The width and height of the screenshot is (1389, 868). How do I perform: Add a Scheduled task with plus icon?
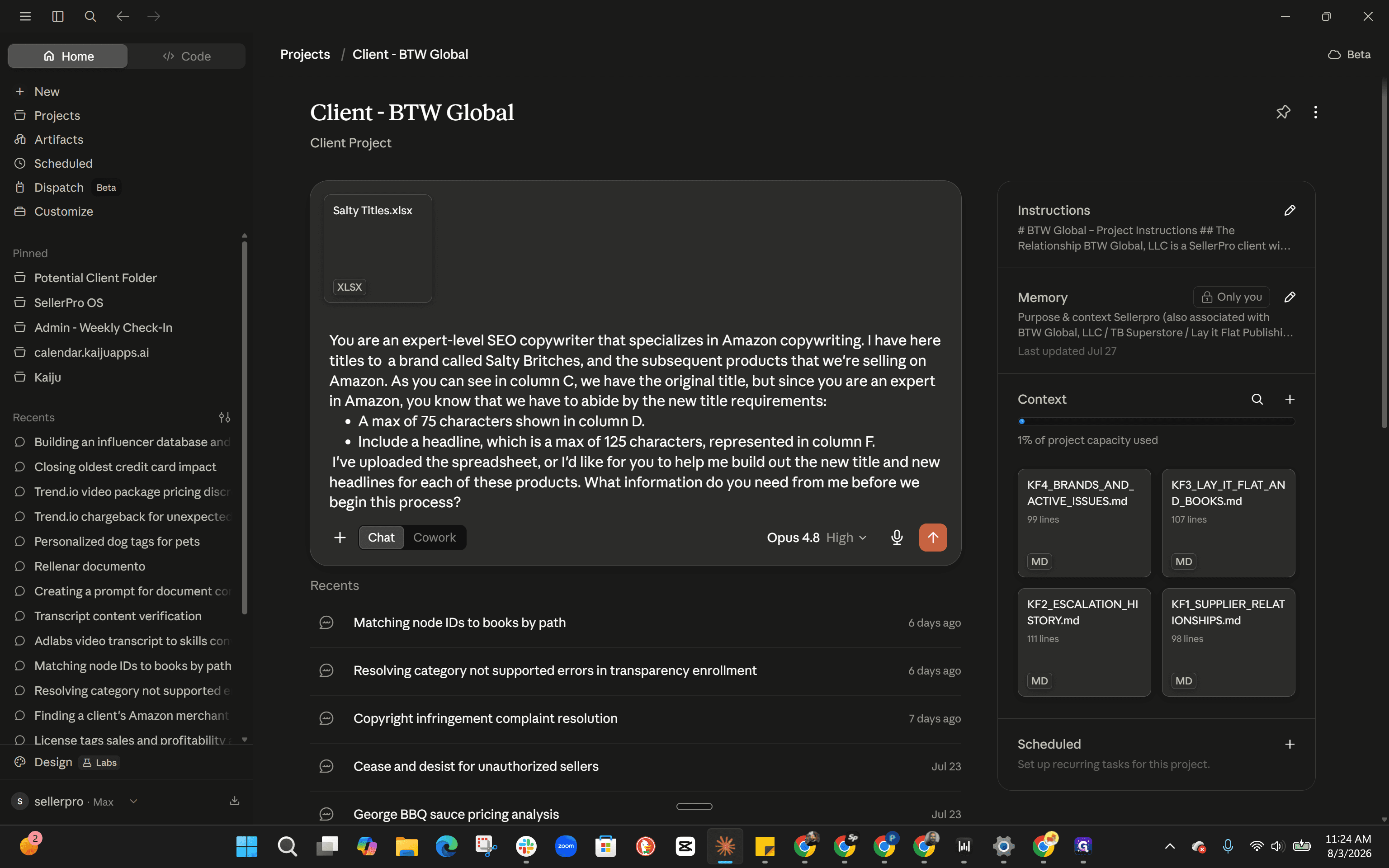pos(1290,744)
